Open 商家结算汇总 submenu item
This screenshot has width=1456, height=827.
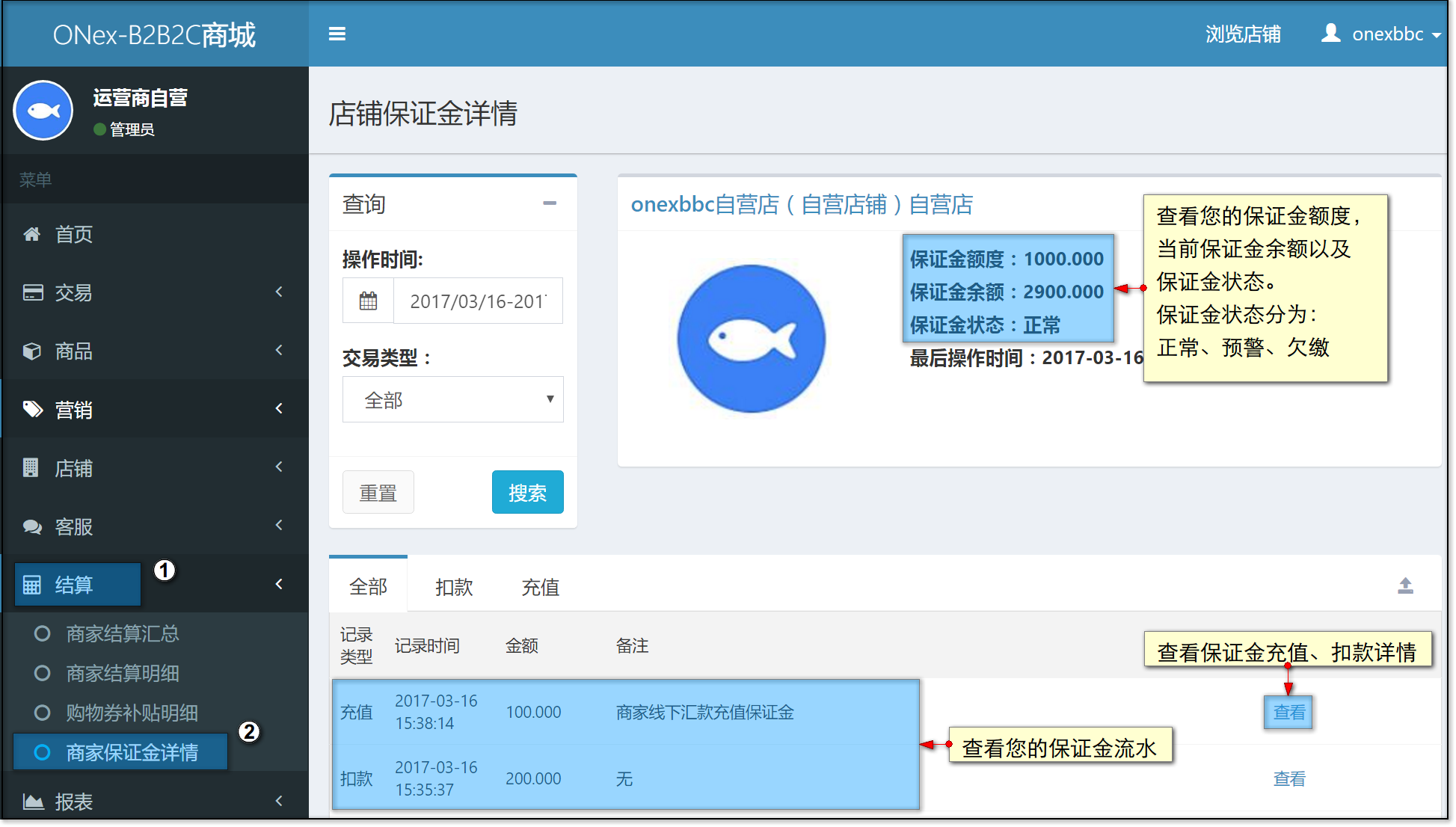pos(123,633)
